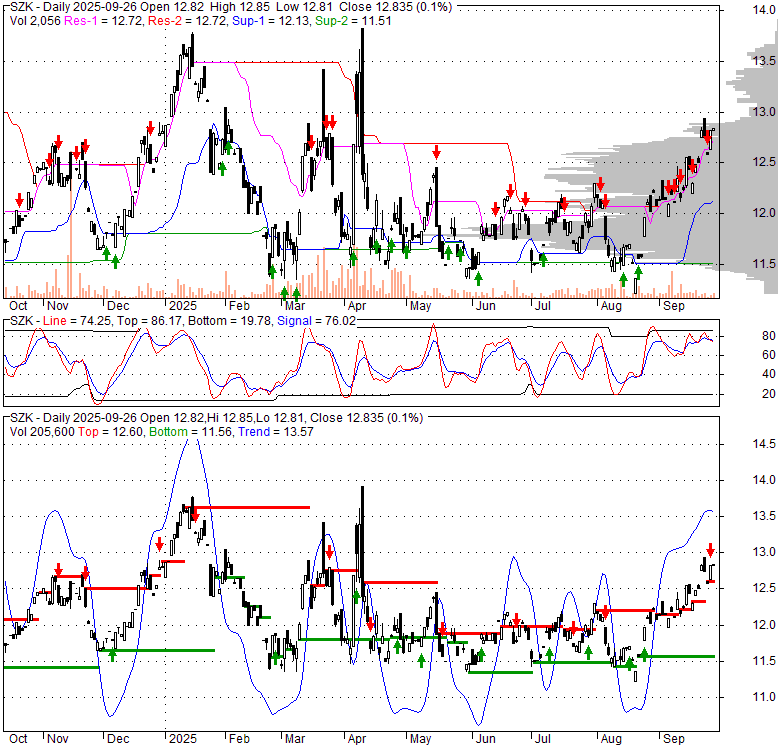The height and width of the screenshot is (745, 780).
Task: Click the 'Res-1 = 12.72' legend label
Action: (x=104, y=21)
